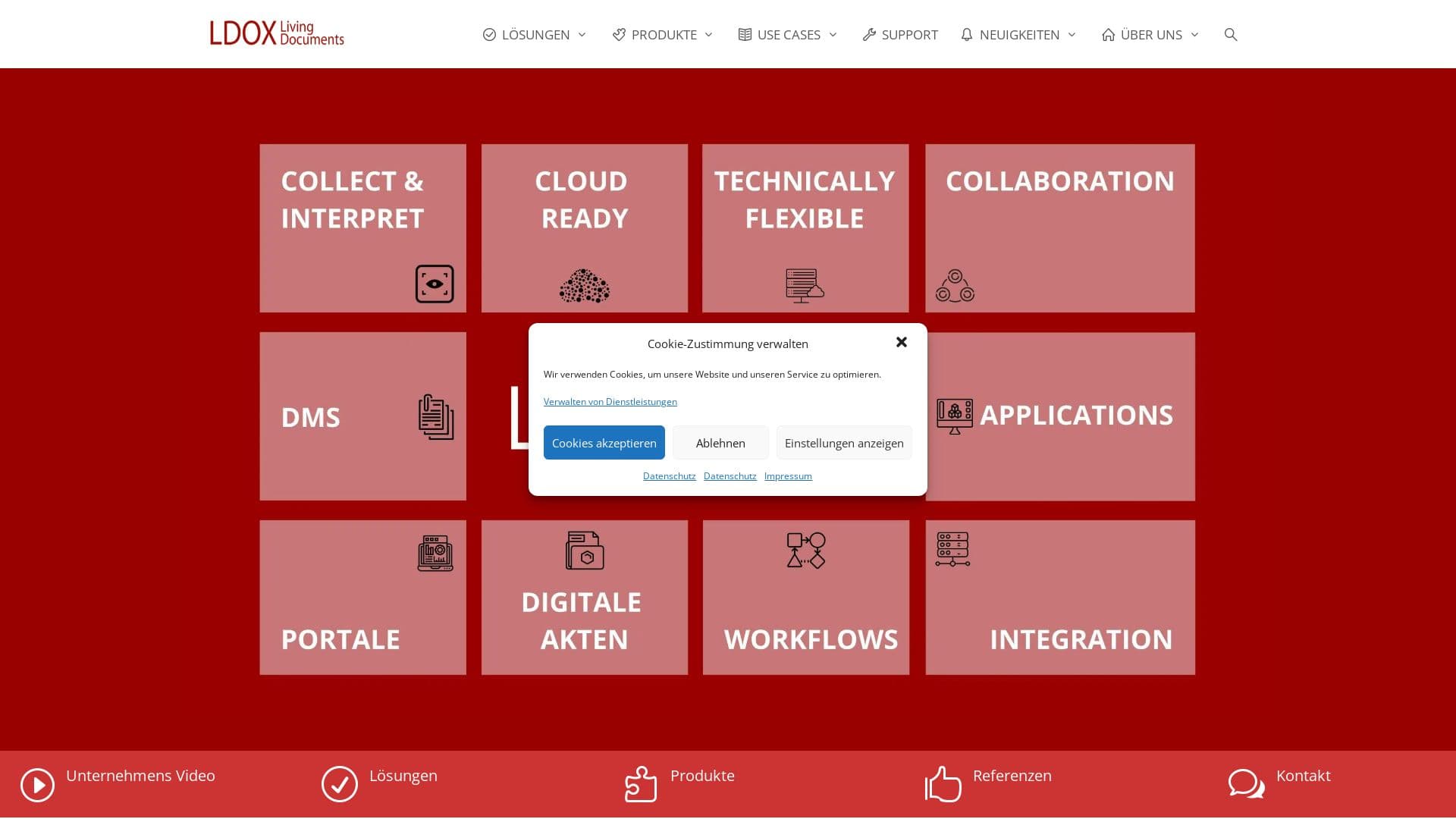Click the scan icon on Collect & Interpret tile
Viewport: 1456px width, 819px height.
click(x=435, y=283)
